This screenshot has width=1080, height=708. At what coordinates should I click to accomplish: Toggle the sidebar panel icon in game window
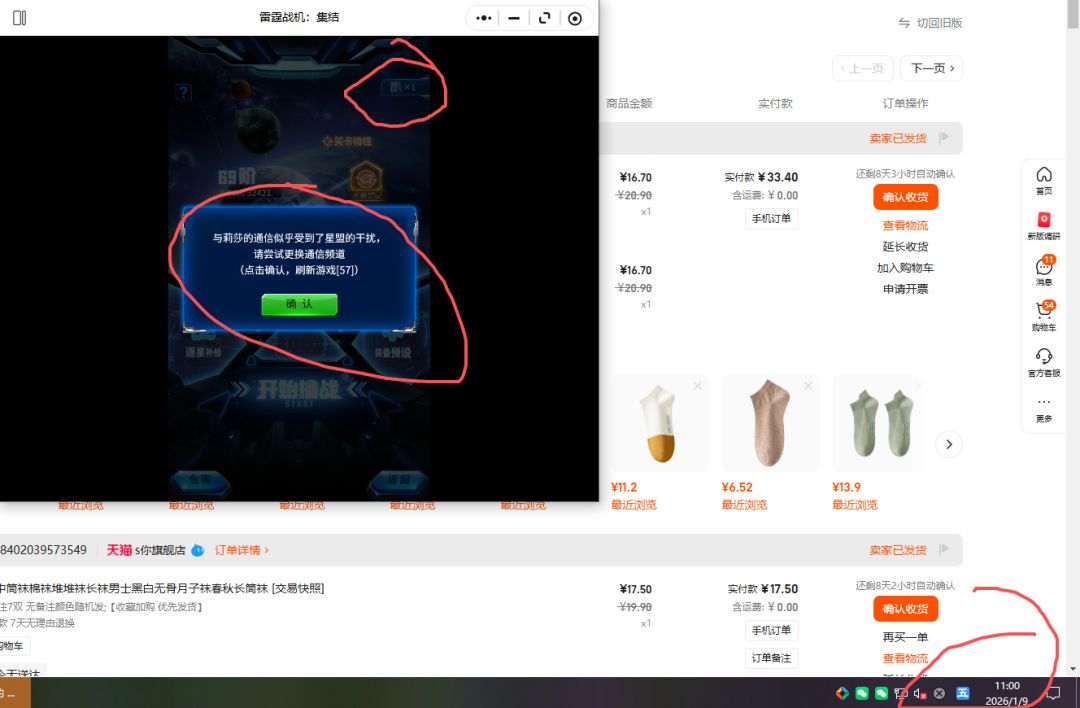pyautogui.click(x=19, y=18)
